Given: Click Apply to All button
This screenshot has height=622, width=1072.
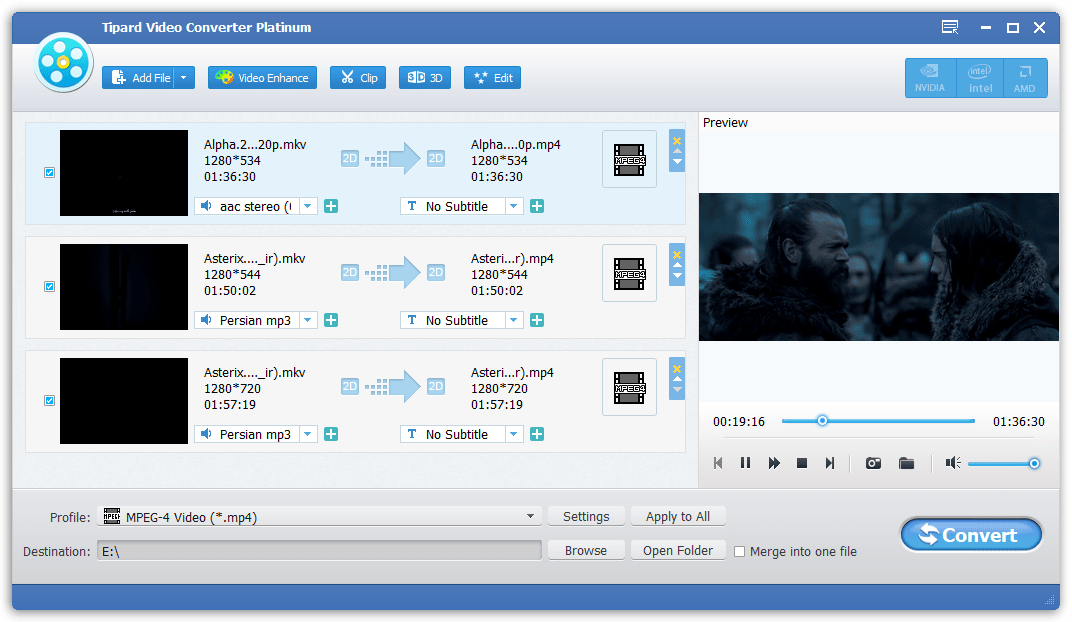Looking at the screenshot, I should pos(678,517).
